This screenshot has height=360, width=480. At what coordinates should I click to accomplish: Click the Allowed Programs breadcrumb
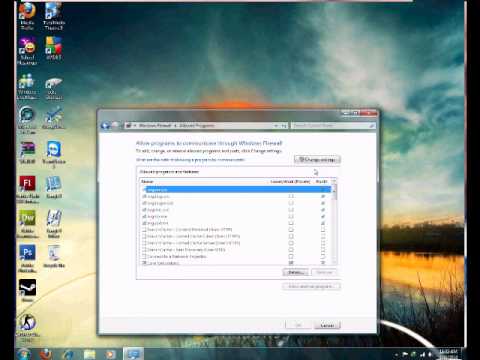click(x=197, y=126)
